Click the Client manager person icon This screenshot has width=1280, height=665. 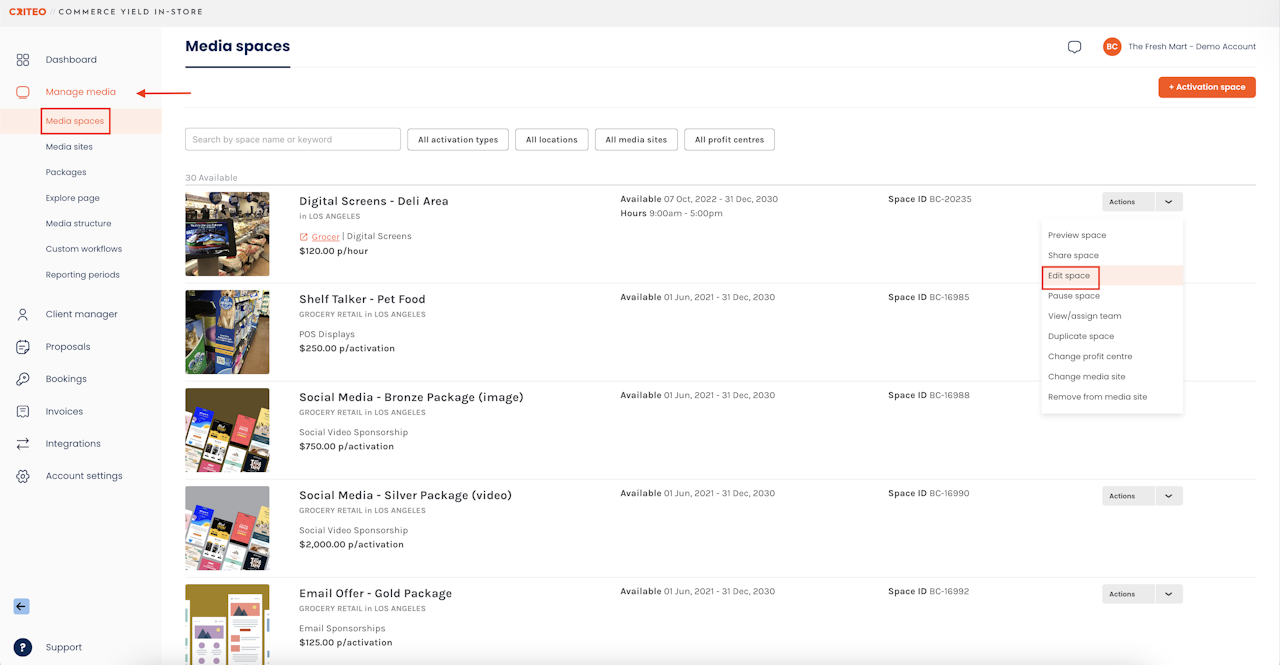[x=23, y=314]
